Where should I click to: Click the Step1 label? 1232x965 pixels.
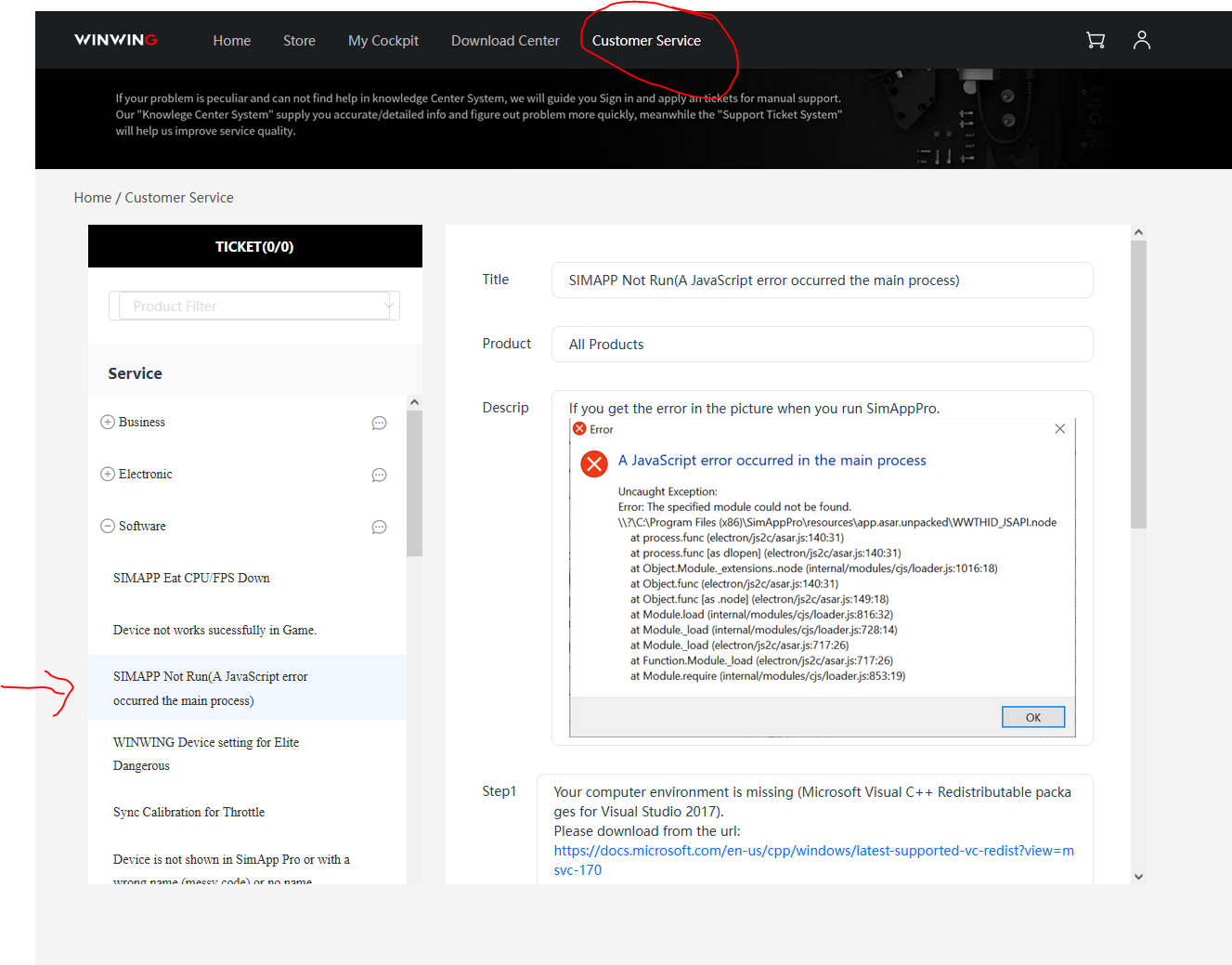tap(499, 791)
